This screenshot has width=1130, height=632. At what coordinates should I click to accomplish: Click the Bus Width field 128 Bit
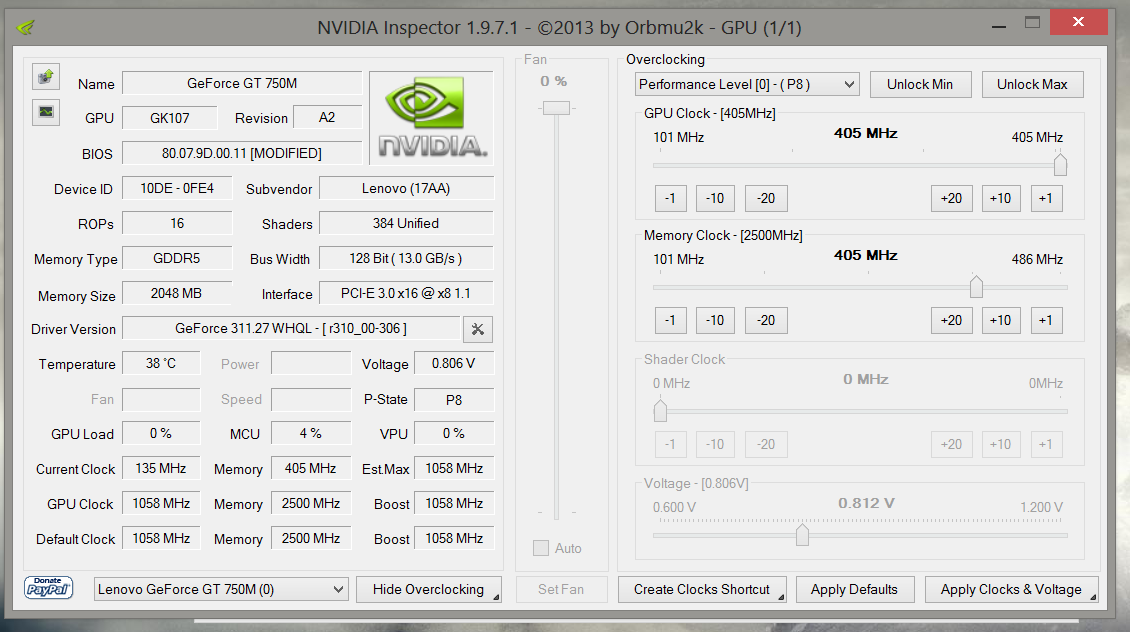tap(406, 258)
